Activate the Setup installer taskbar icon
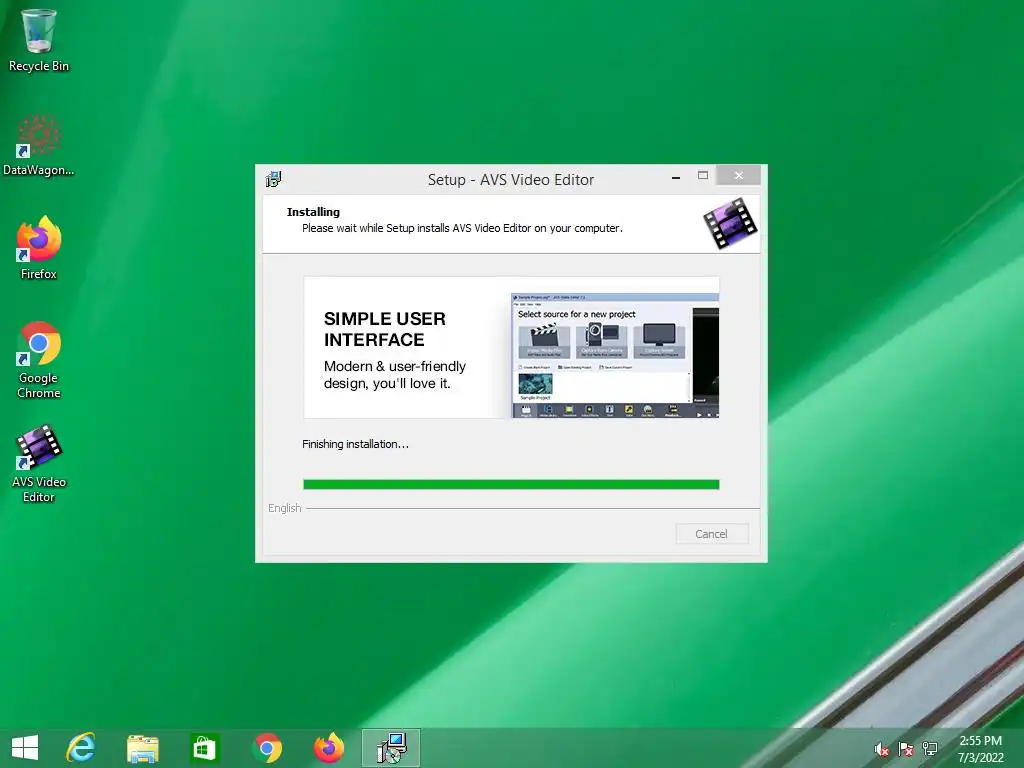Screen dimensions: 1024x768 pyautogui.click(x=391, y=748)
